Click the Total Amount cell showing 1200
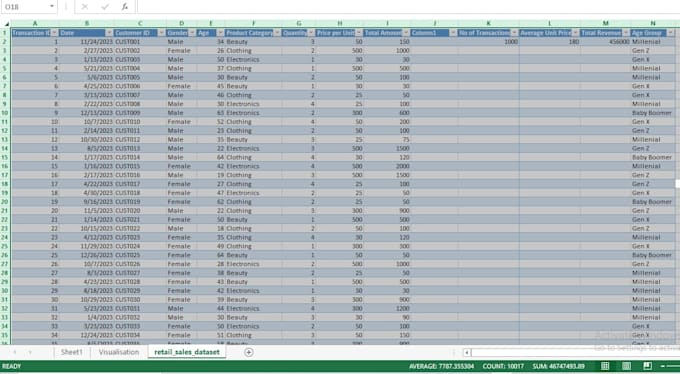This screenshot has width=680, height=374. tap(387, 309)
